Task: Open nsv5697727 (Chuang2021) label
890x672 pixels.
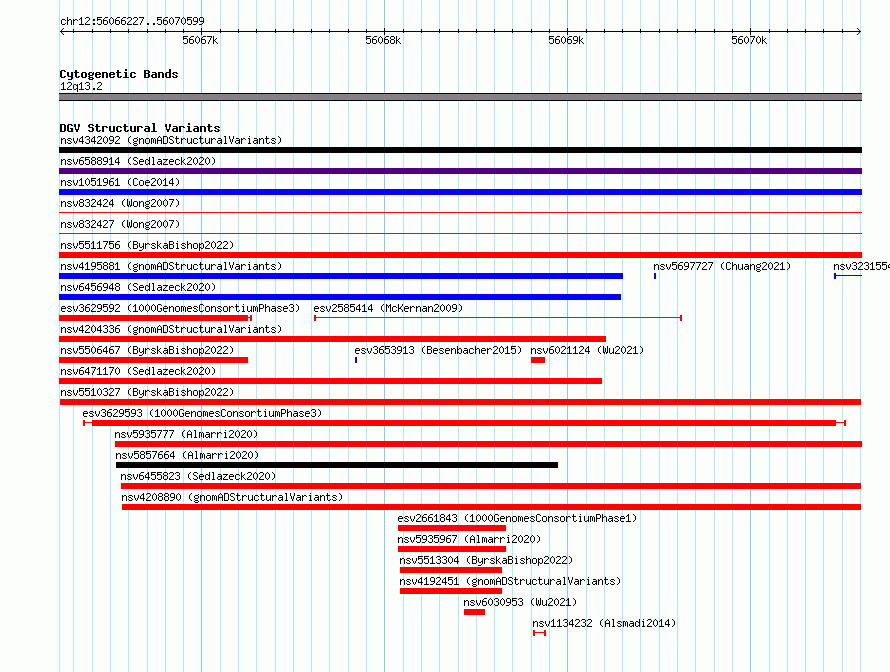Action: coord(722,266)
